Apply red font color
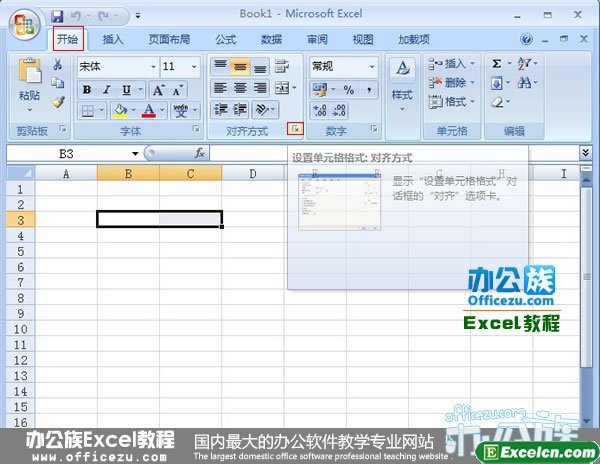Screen dimensions: 600x464 tap(149, 111)
